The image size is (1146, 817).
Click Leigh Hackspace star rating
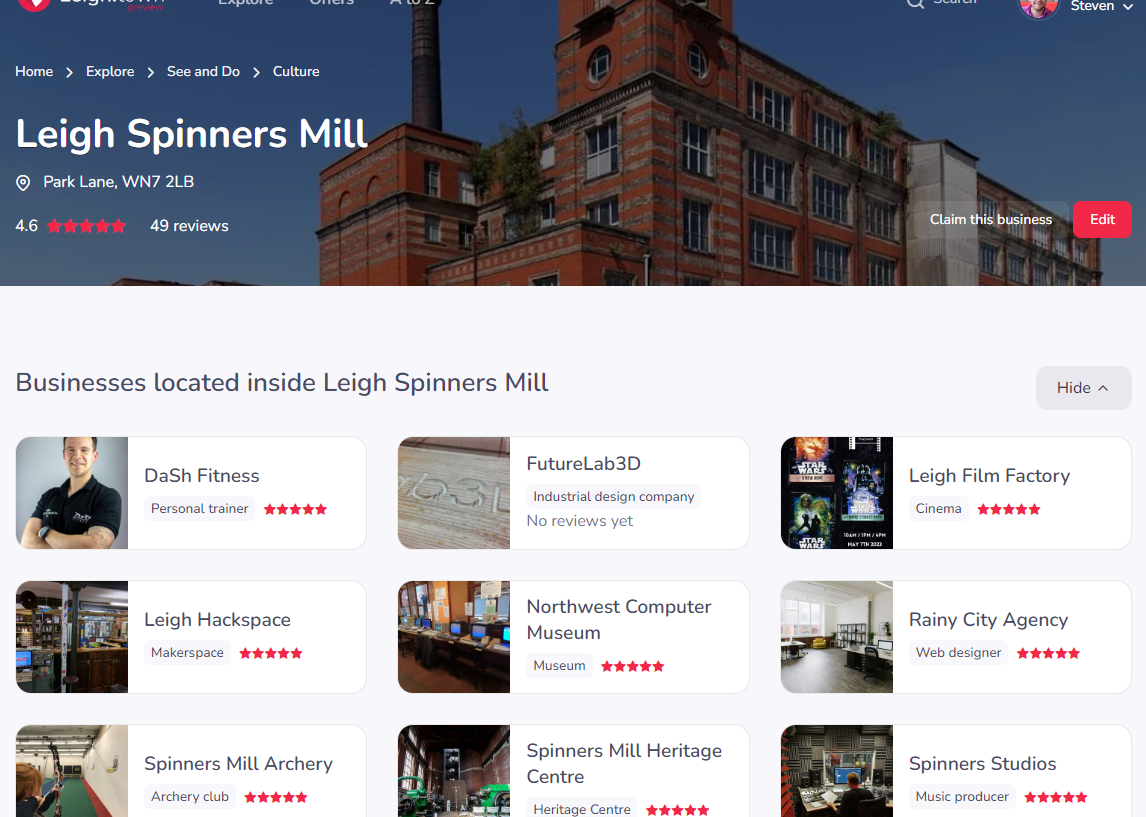[271, 653]
